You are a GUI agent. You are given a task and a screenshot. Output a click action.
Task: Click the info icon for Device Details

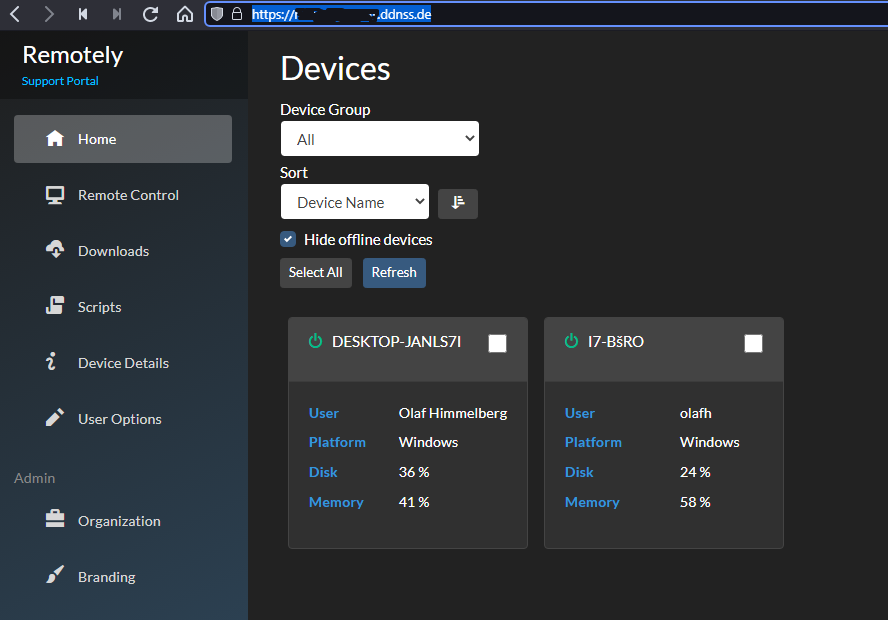click(x=51, y=361)
